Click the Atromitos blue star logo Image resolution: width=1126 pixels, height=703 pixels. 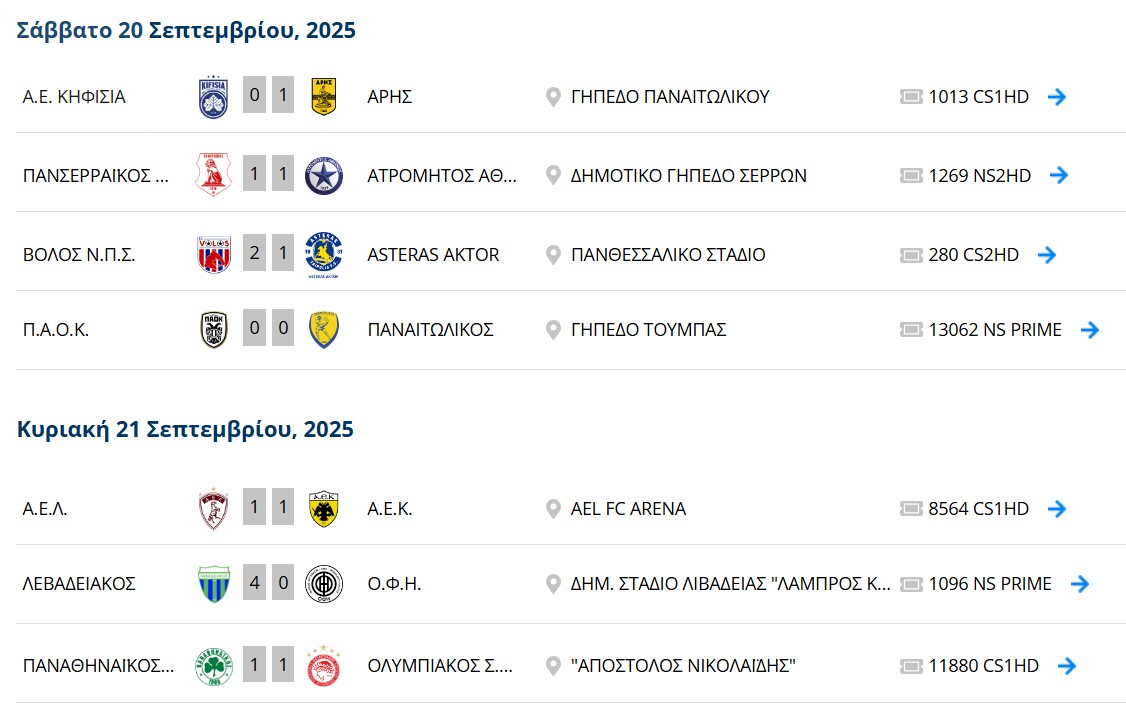click(x=324, y=175)
